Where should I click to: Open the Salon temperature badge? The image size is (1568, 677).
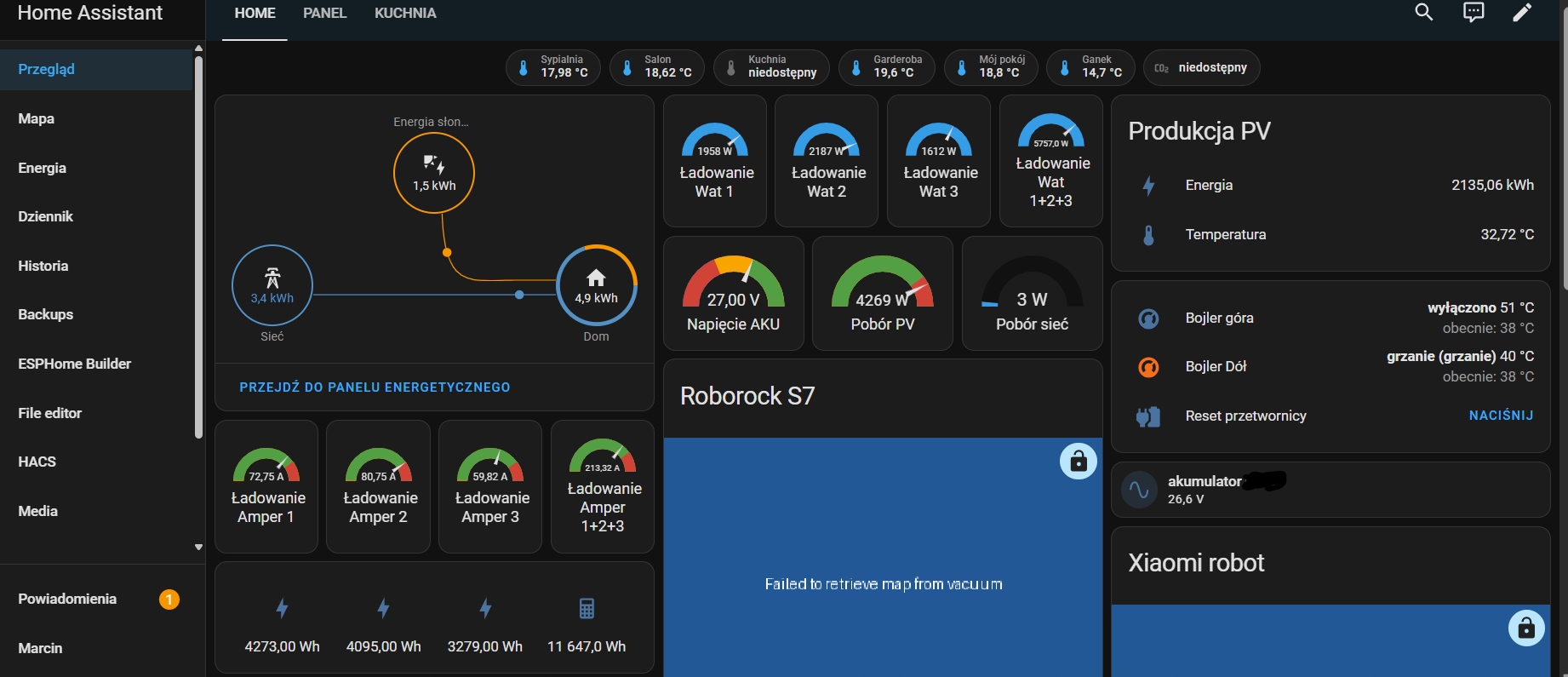tap(657, 67)
